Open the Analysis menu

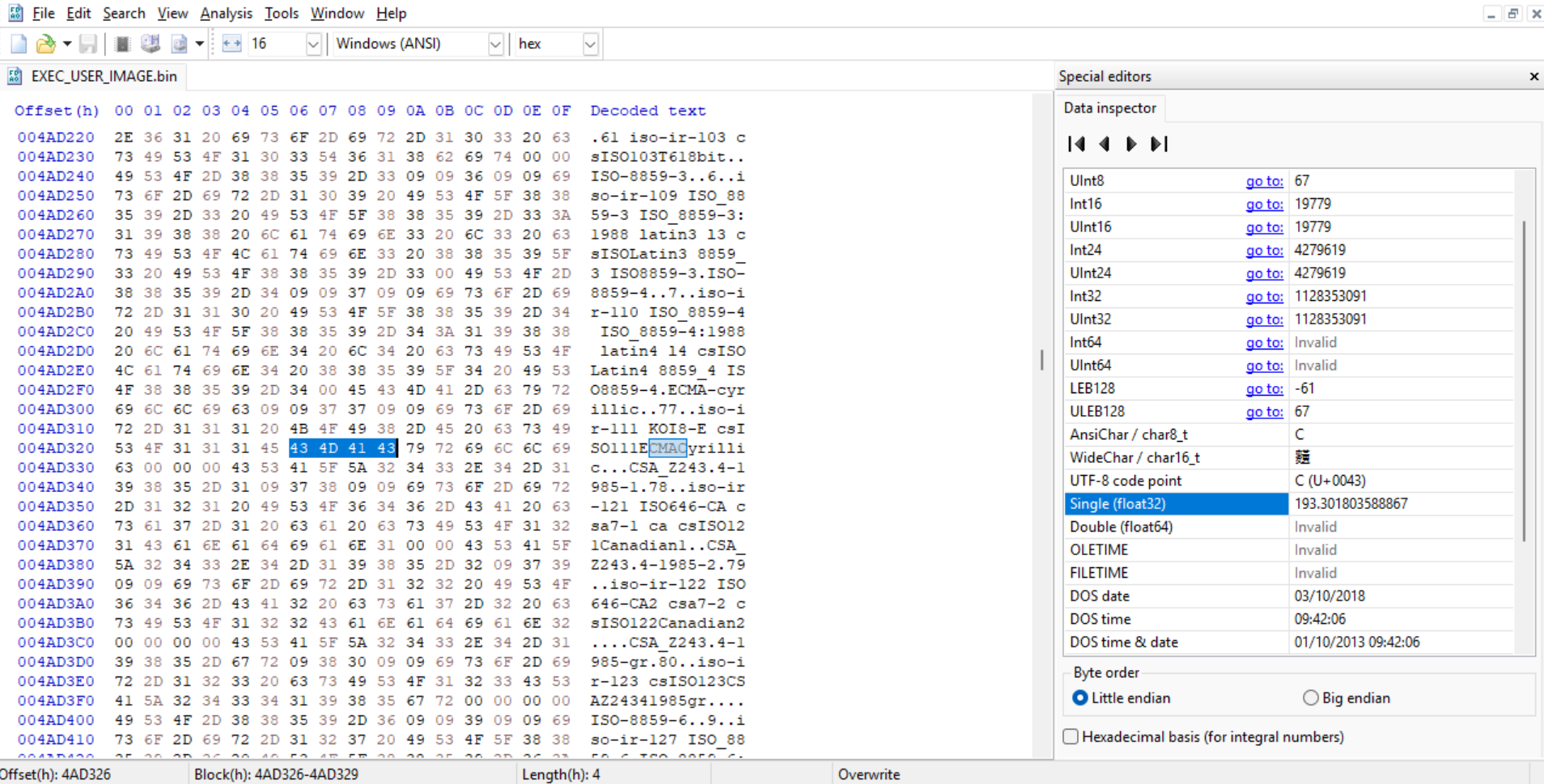pos(226,14)
